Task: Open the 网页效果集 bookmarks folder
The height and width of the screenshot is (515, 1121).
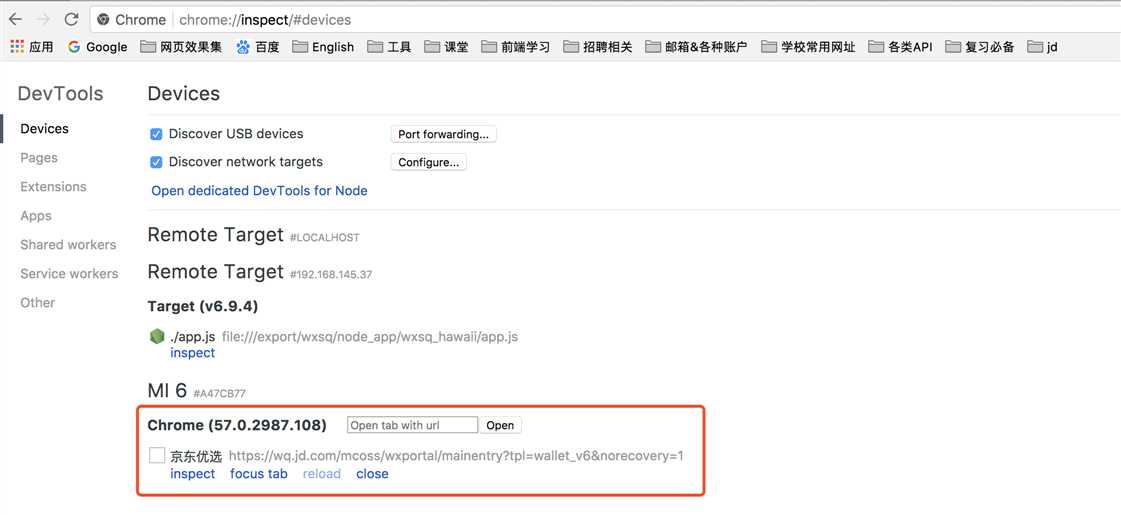Action: pos(181,47)
